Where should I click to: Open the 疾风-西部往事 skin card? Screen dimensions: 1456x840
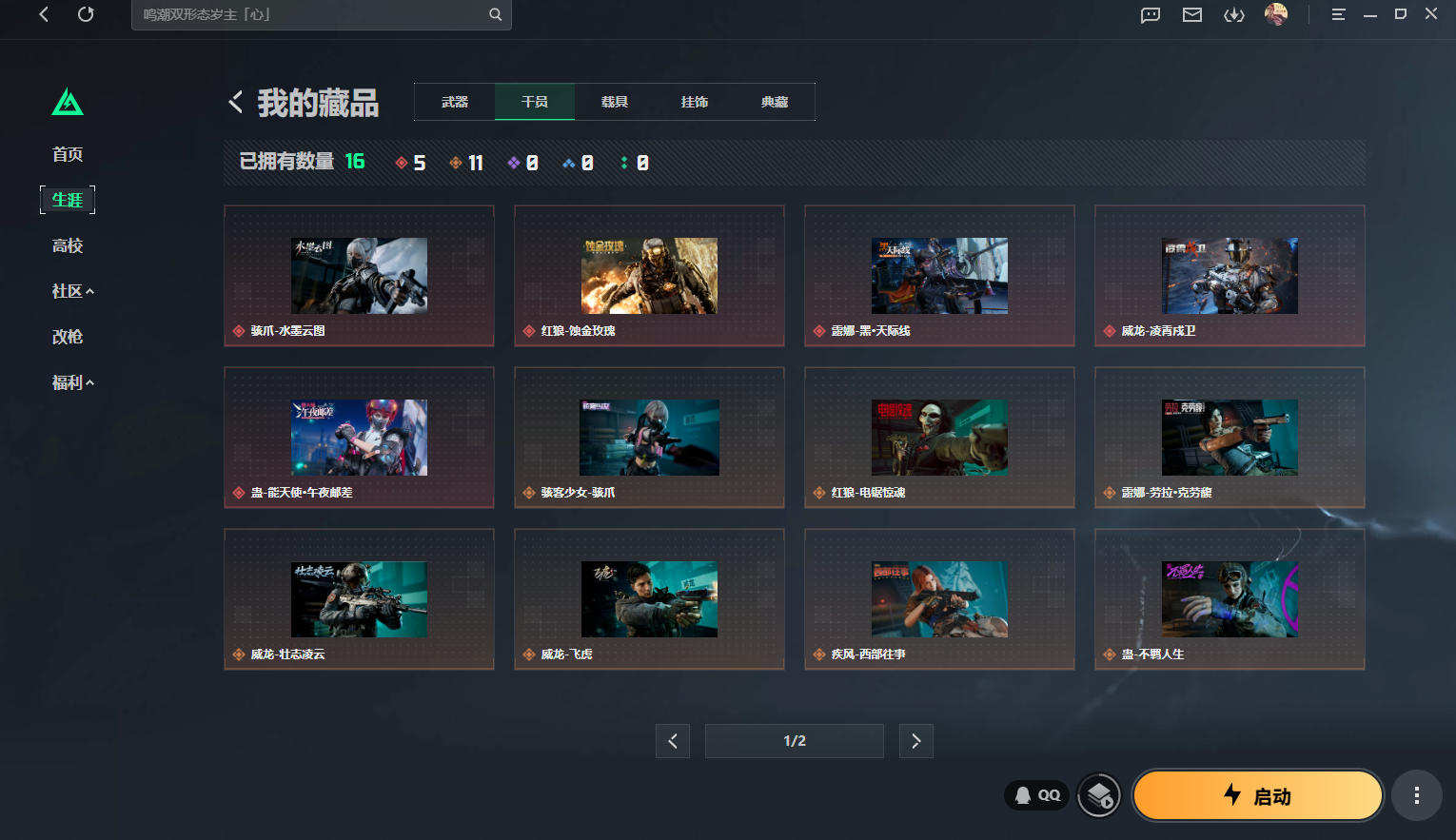(939, 599)
